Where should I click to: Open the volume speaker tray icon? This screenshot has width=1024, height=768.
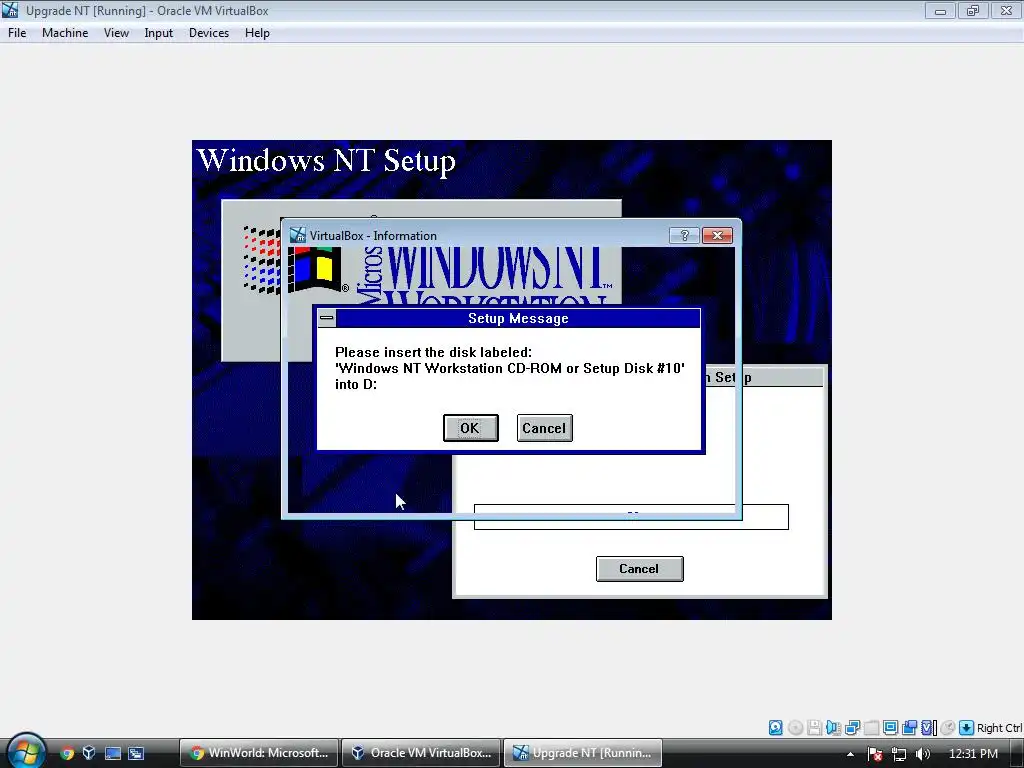pyautogui.click(x=922, y=754)
